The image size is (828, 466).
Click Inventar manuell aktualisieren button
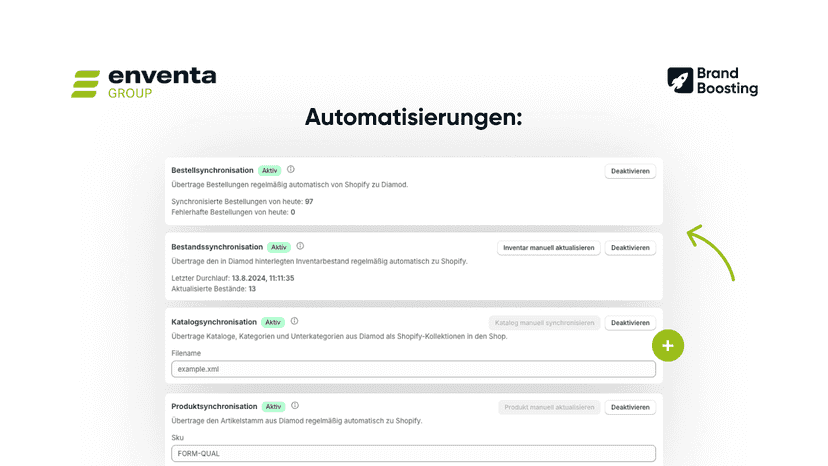point(549,248)
